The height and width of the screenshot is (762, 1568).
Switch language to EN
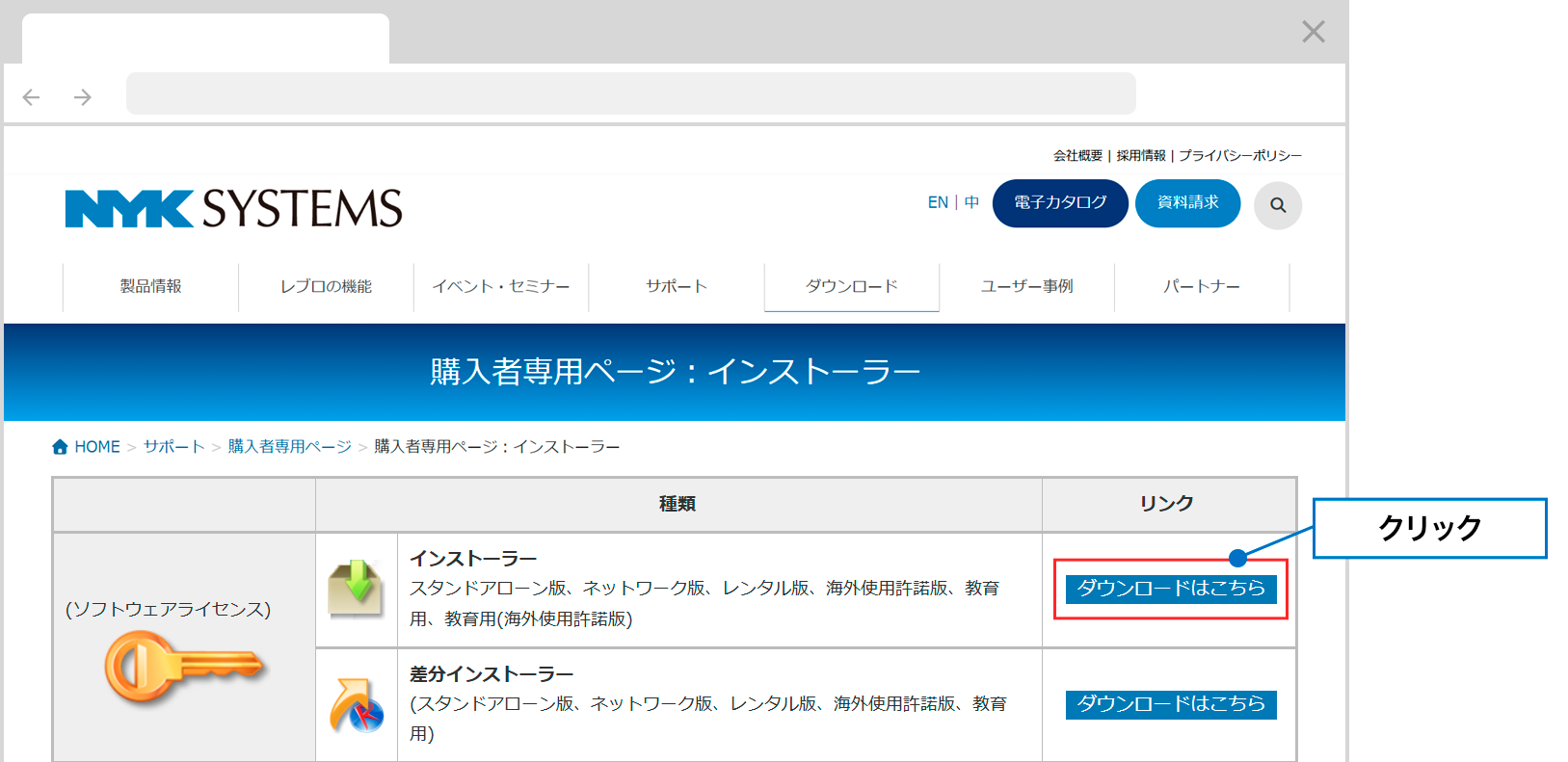938,202
